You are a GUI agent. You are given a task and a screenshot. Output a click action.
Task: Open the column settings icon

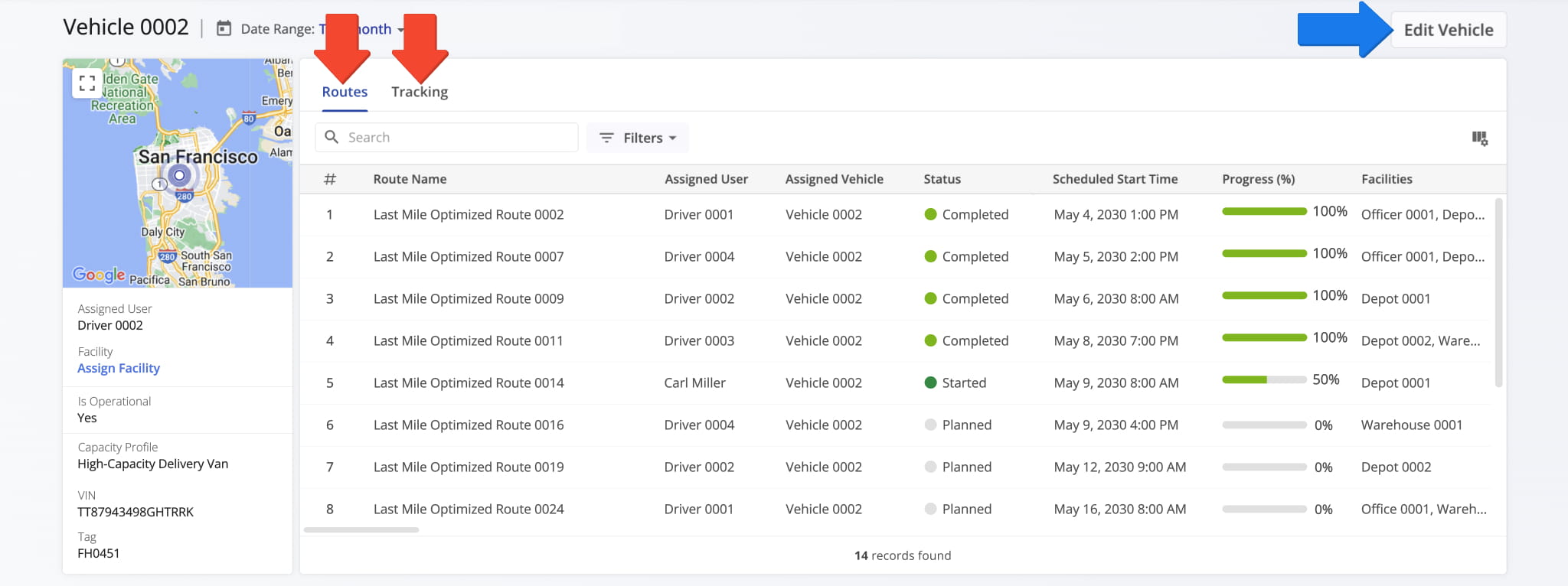pyautogui.click(x=1479, y=138)
